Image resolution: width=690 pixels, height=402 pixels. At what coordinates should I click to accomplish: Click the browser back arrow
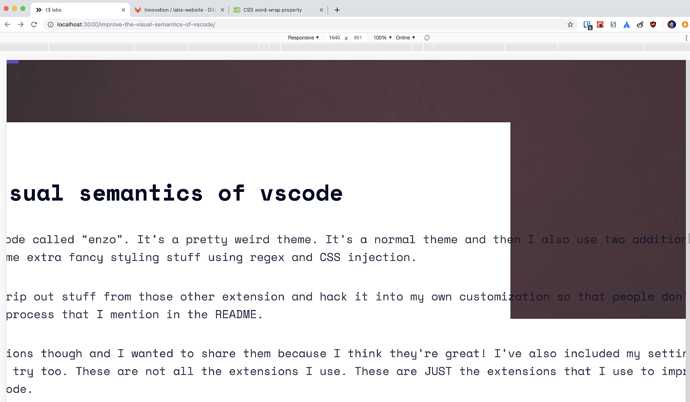[x=8, y=24]
